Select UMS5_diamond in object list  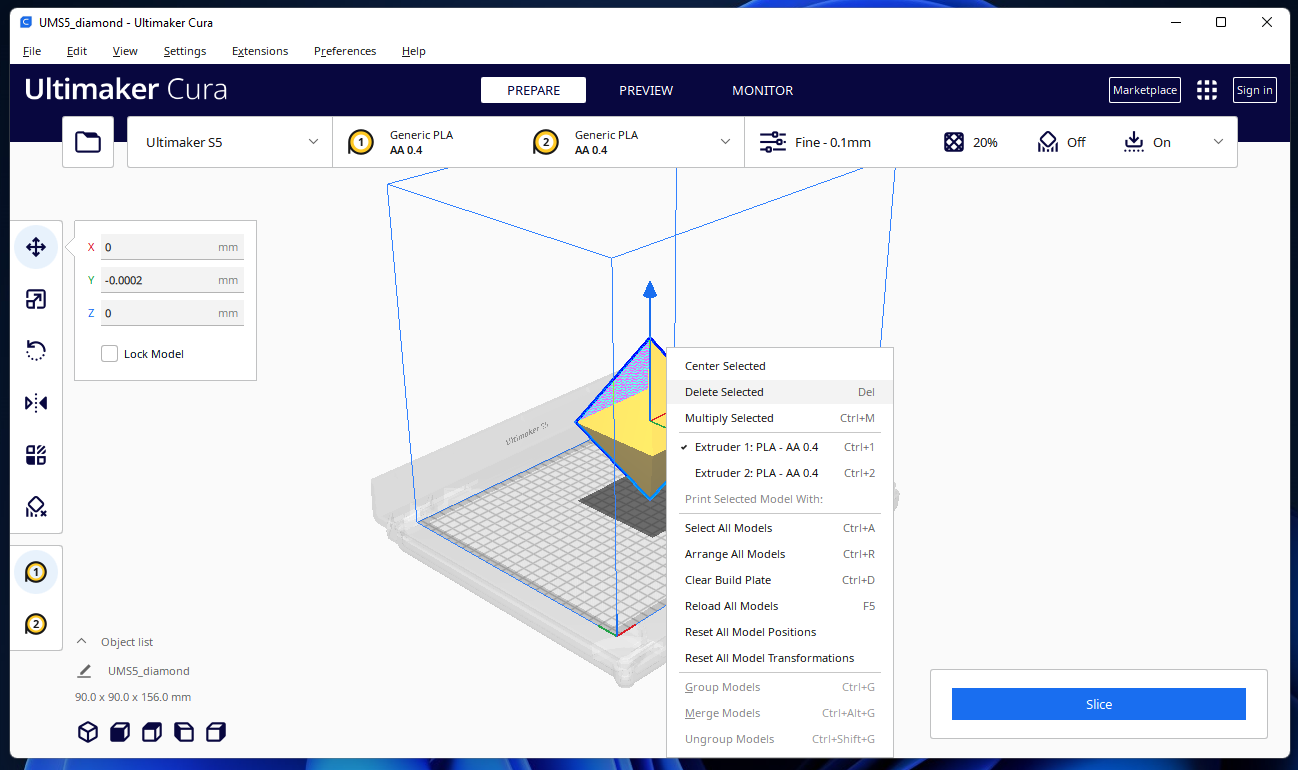149,671
